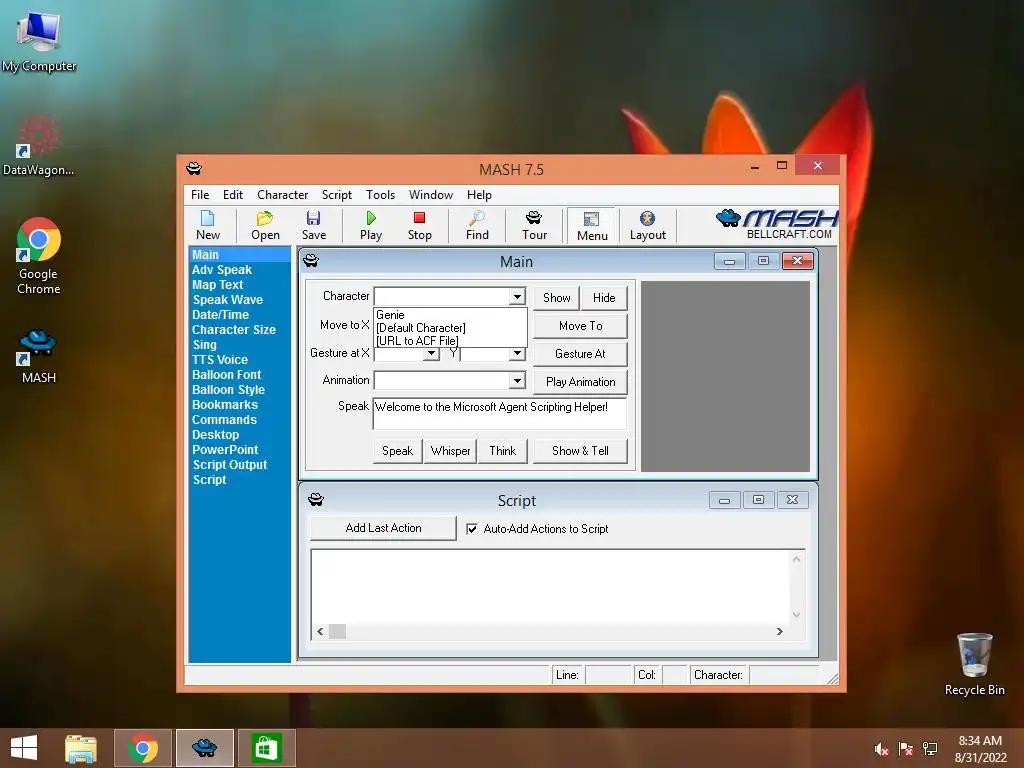Save script using the Save icon
This screenshot has height=768, width=1024.
coord(313,225)
